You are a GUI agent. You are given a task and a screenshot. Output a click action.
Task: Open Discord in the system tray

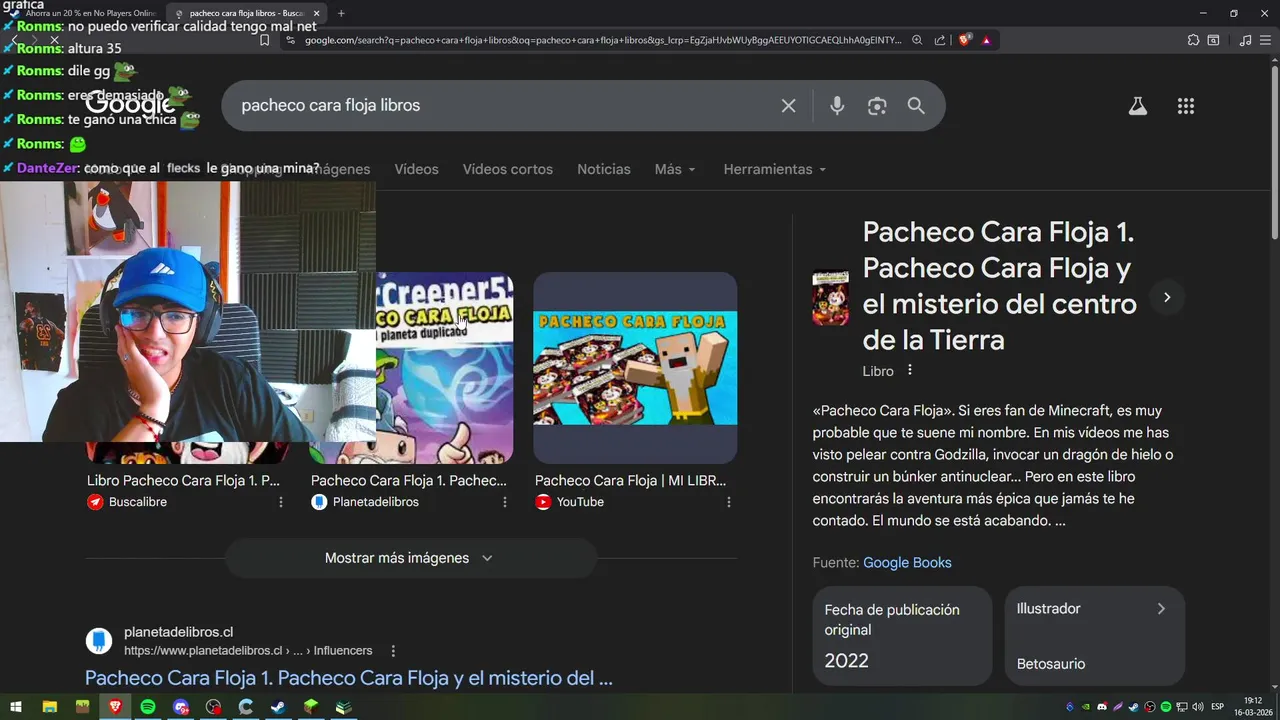(1102, 707)
